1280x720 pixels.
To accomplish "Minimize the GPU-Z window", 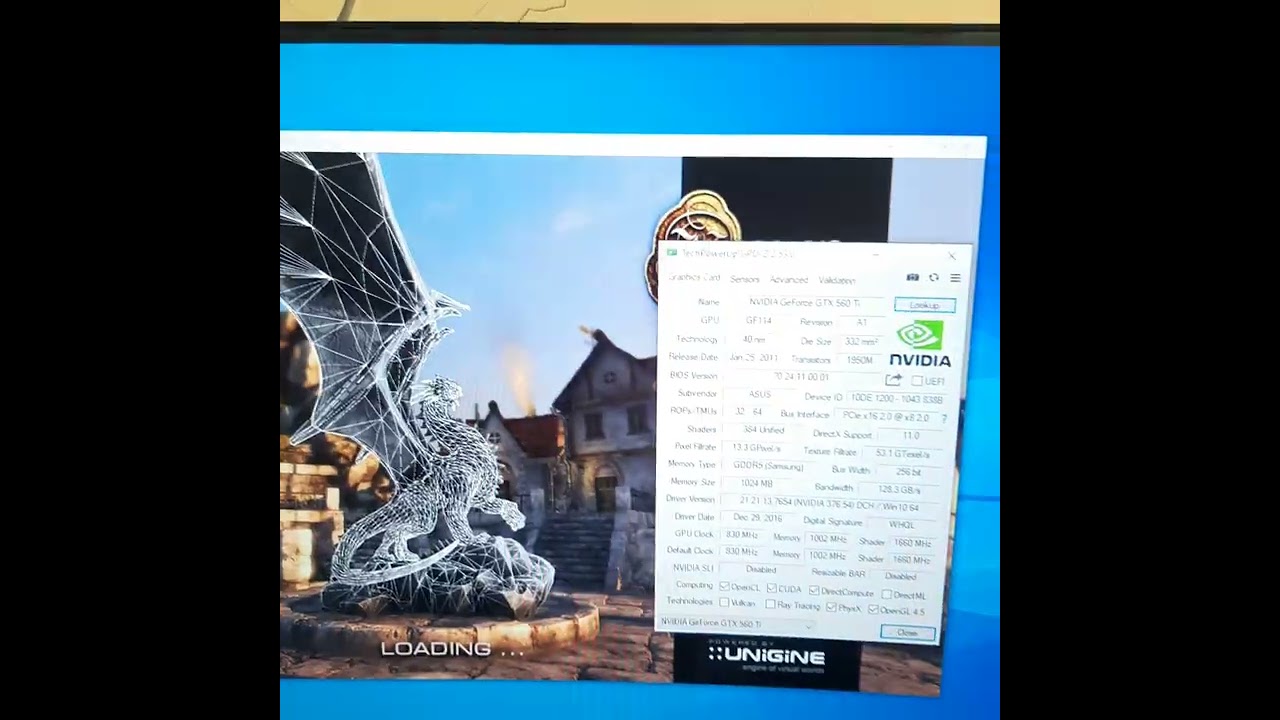I will [876, 255].
